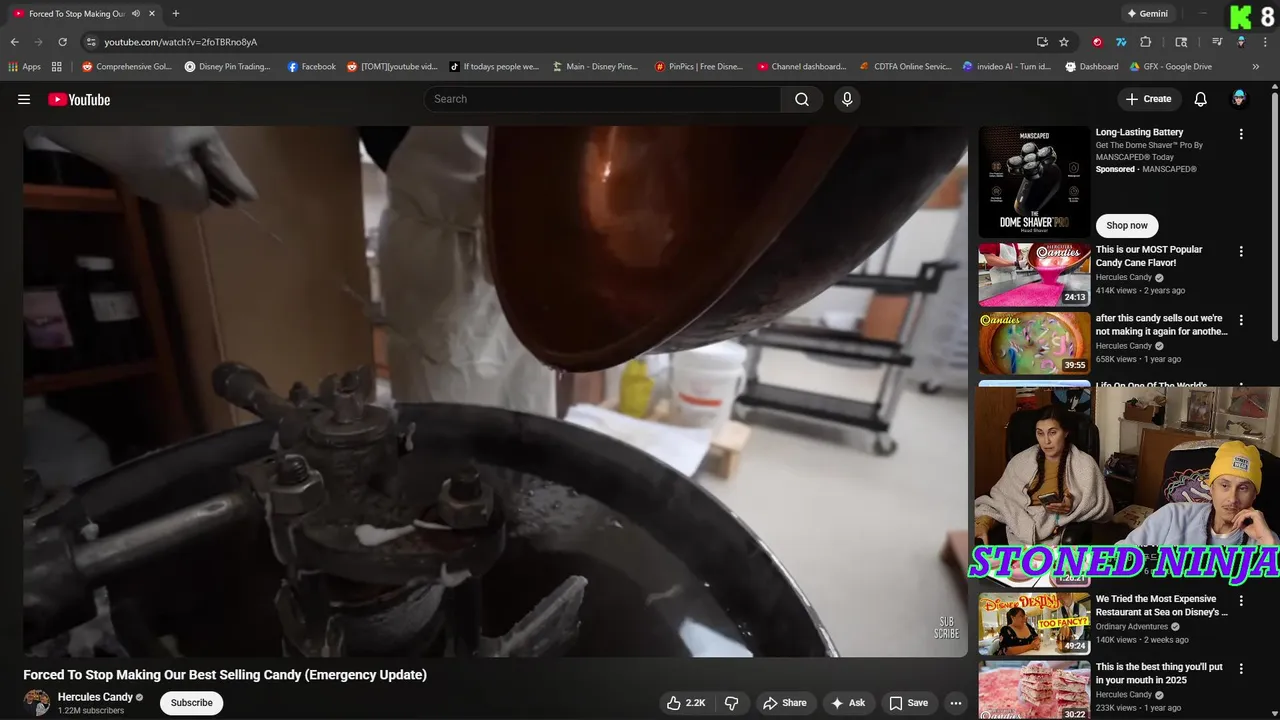This screenshot has width=1280, height=720.
Task: Open We Tried the Most Expensive Restaurant title
Action: point(1160,605)
